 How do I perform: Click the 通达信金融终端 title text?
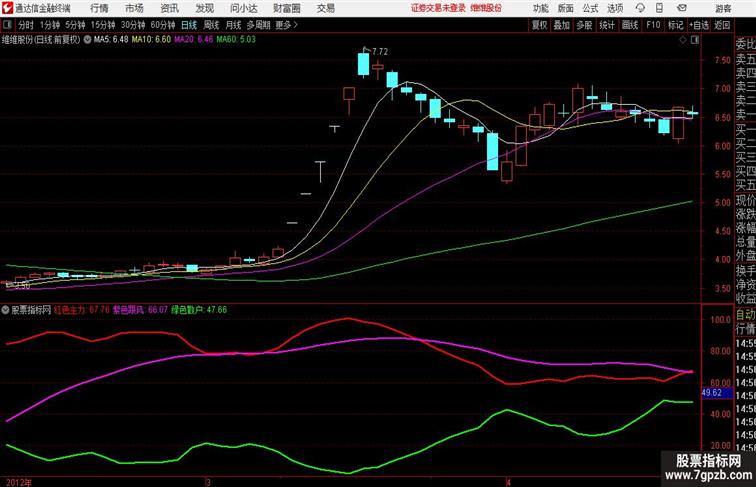(x=42, y=8)
